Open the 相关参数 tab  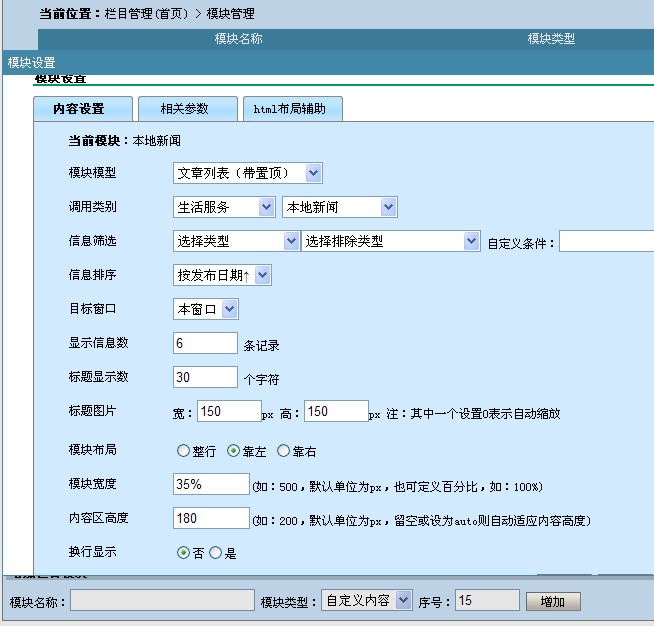(185, 109)
